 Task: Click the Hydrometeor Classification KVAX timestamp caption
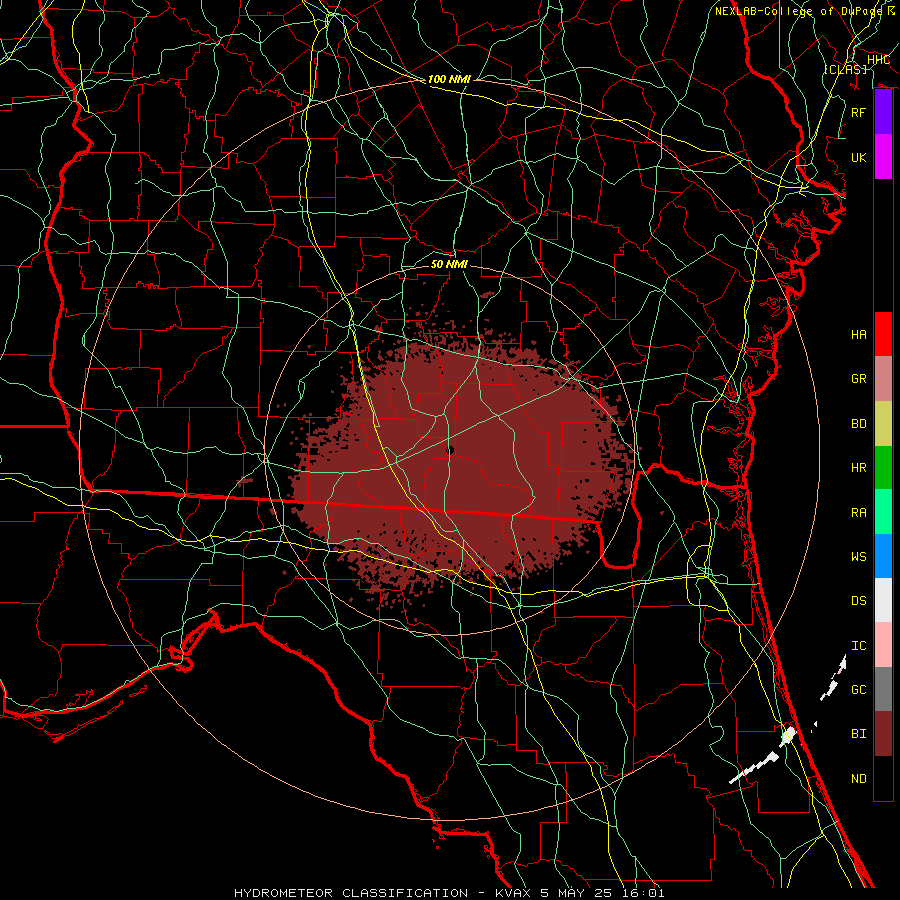click(449, 893)
